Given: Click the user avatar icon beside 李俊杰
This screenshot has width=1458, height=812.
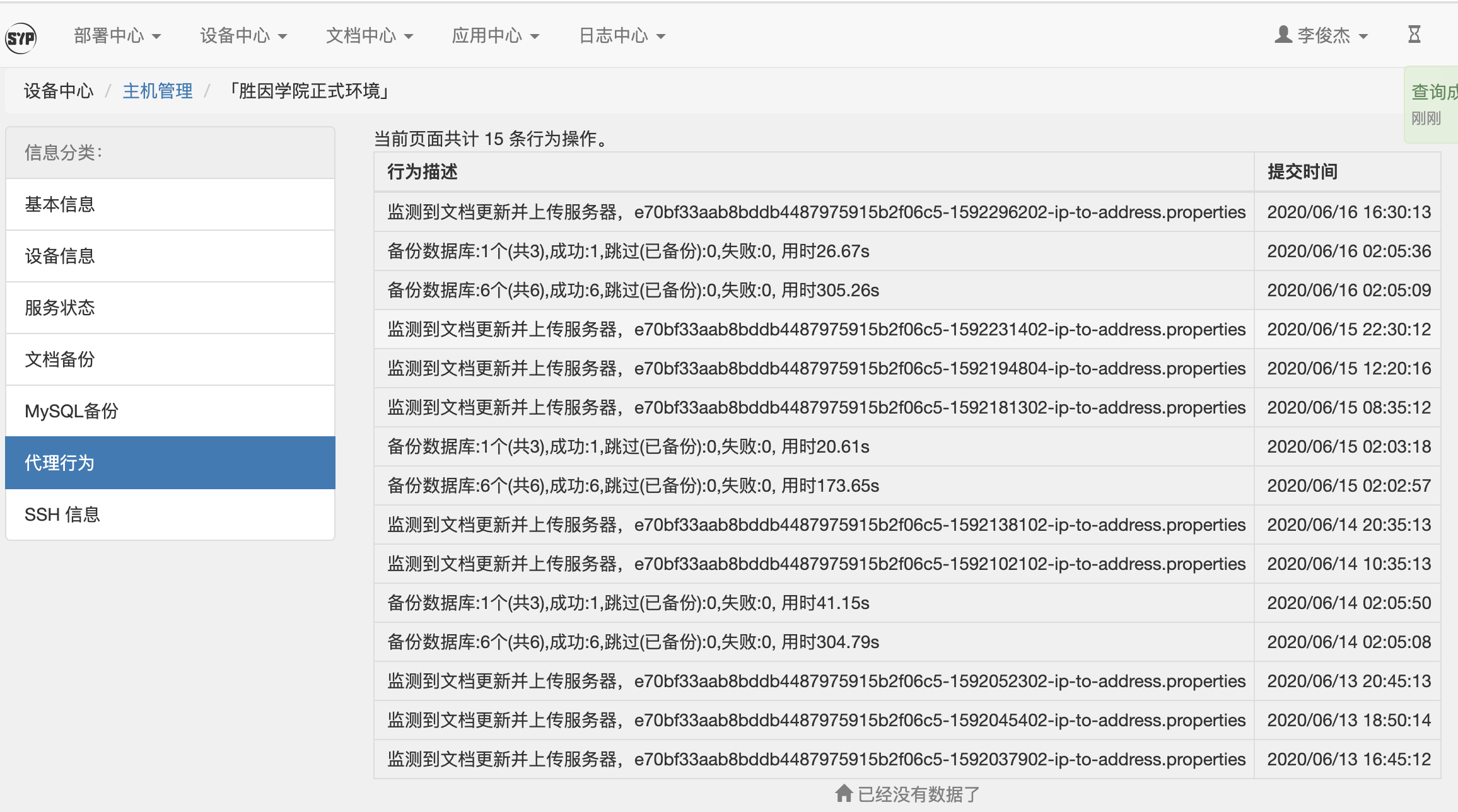Looking at the screenshot, I should (x=1283, y=35).
